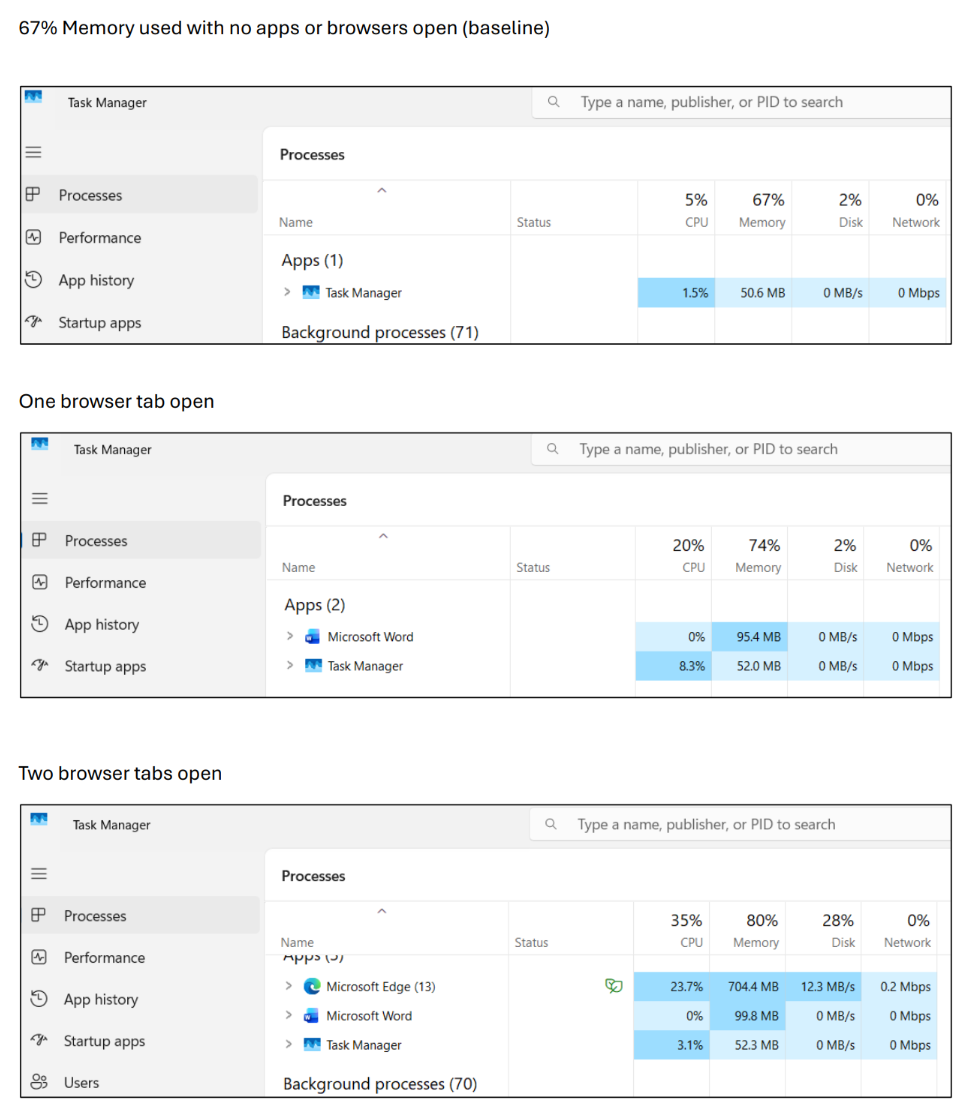The image size is (957, 1110).
Task: Click the Edge efficiency mode leaf icon
Action: pyautogui.click(x=614, y=985)
